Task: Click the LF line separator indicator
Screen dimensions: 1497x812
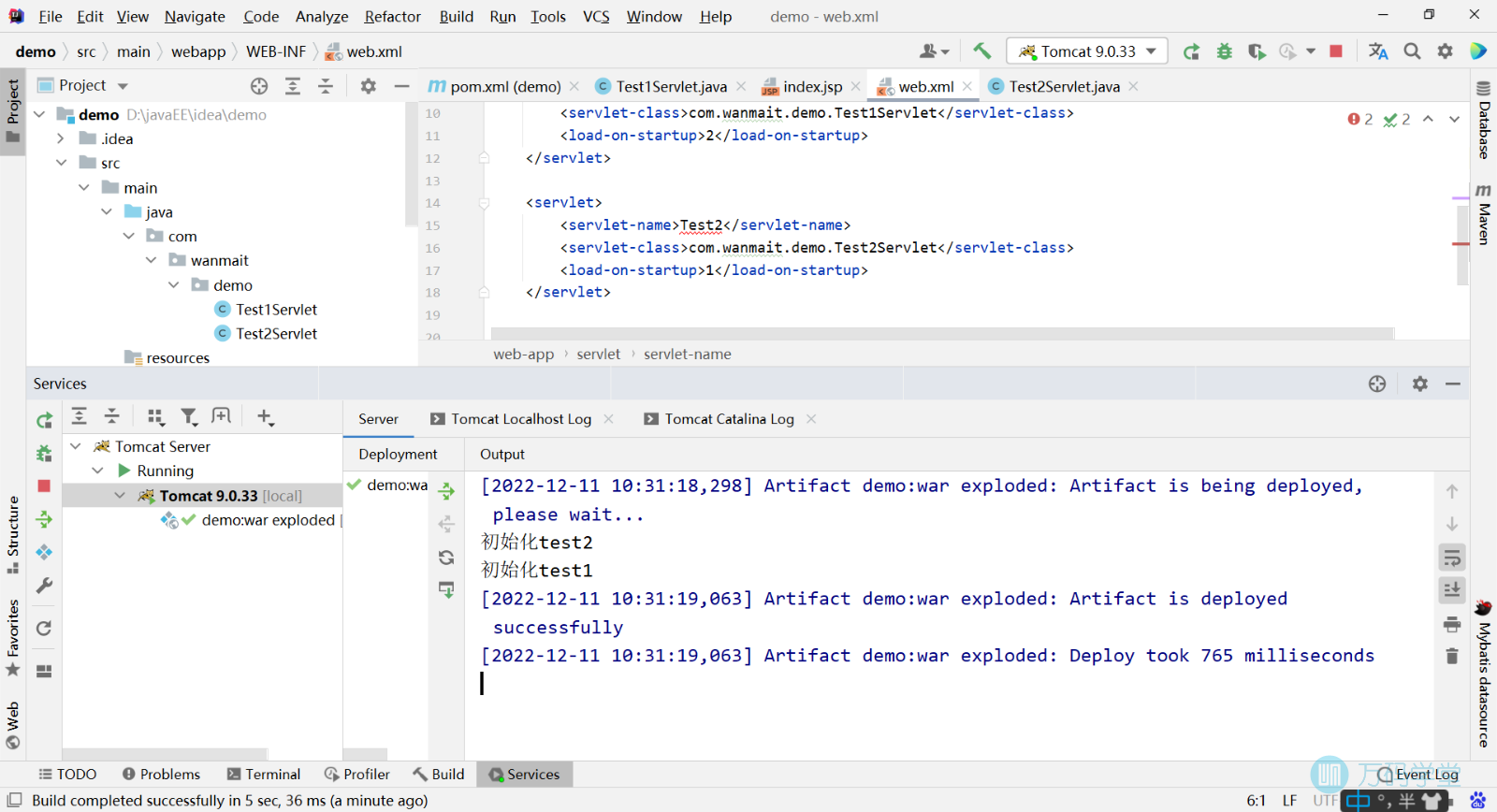Action: [1289, 800]
